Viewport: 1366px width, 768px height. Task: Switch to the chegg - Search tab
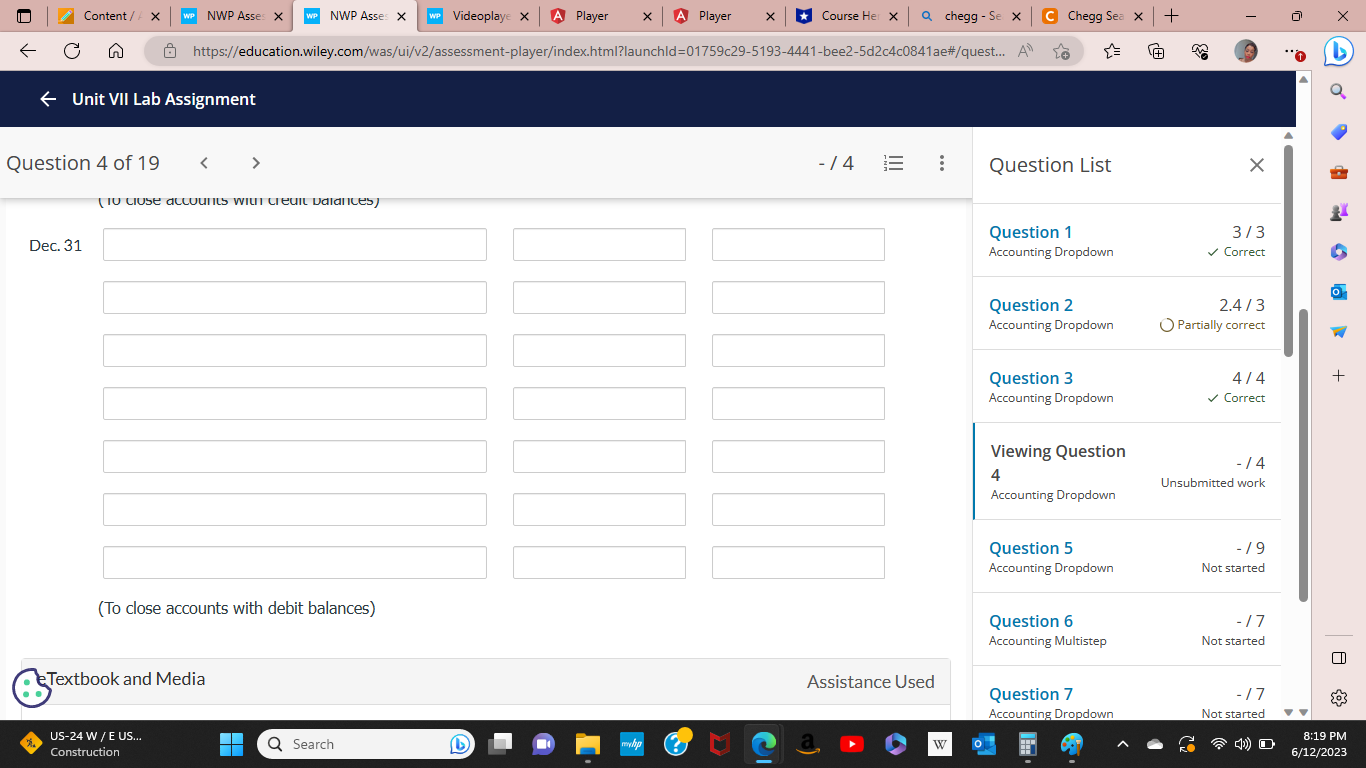pyautogui.click(x=971, y=16)
